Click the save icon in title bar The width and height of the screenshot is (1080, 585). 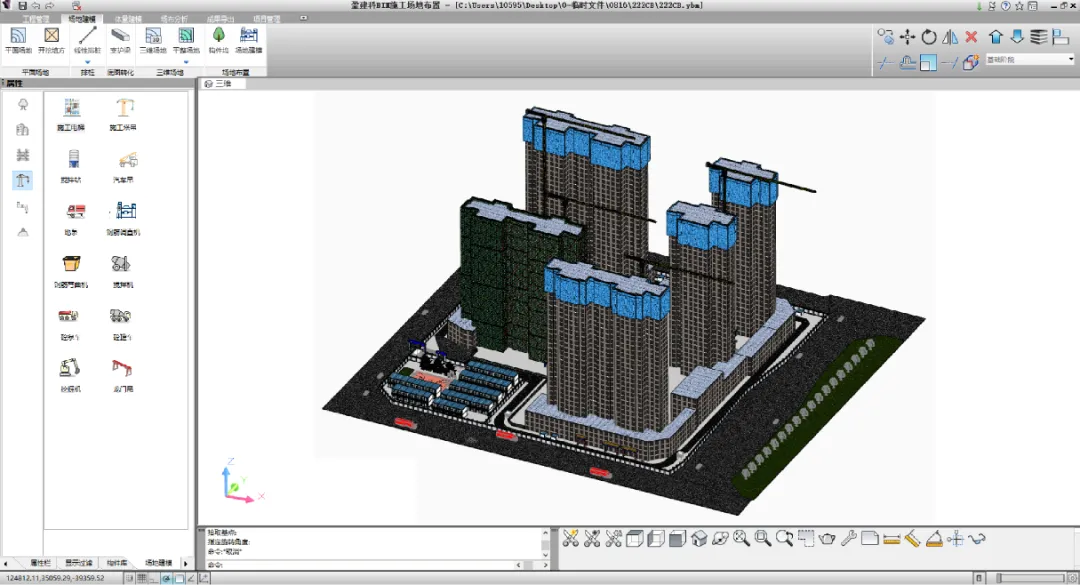pos(22,6)
